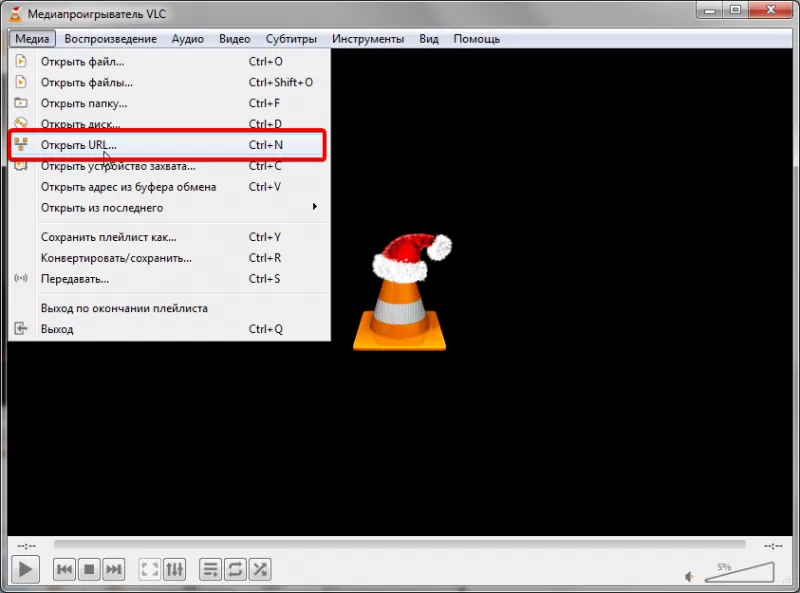Click the open multiple files icon
This screenshot has width=800, height=593.
click(x=21, y=82)
